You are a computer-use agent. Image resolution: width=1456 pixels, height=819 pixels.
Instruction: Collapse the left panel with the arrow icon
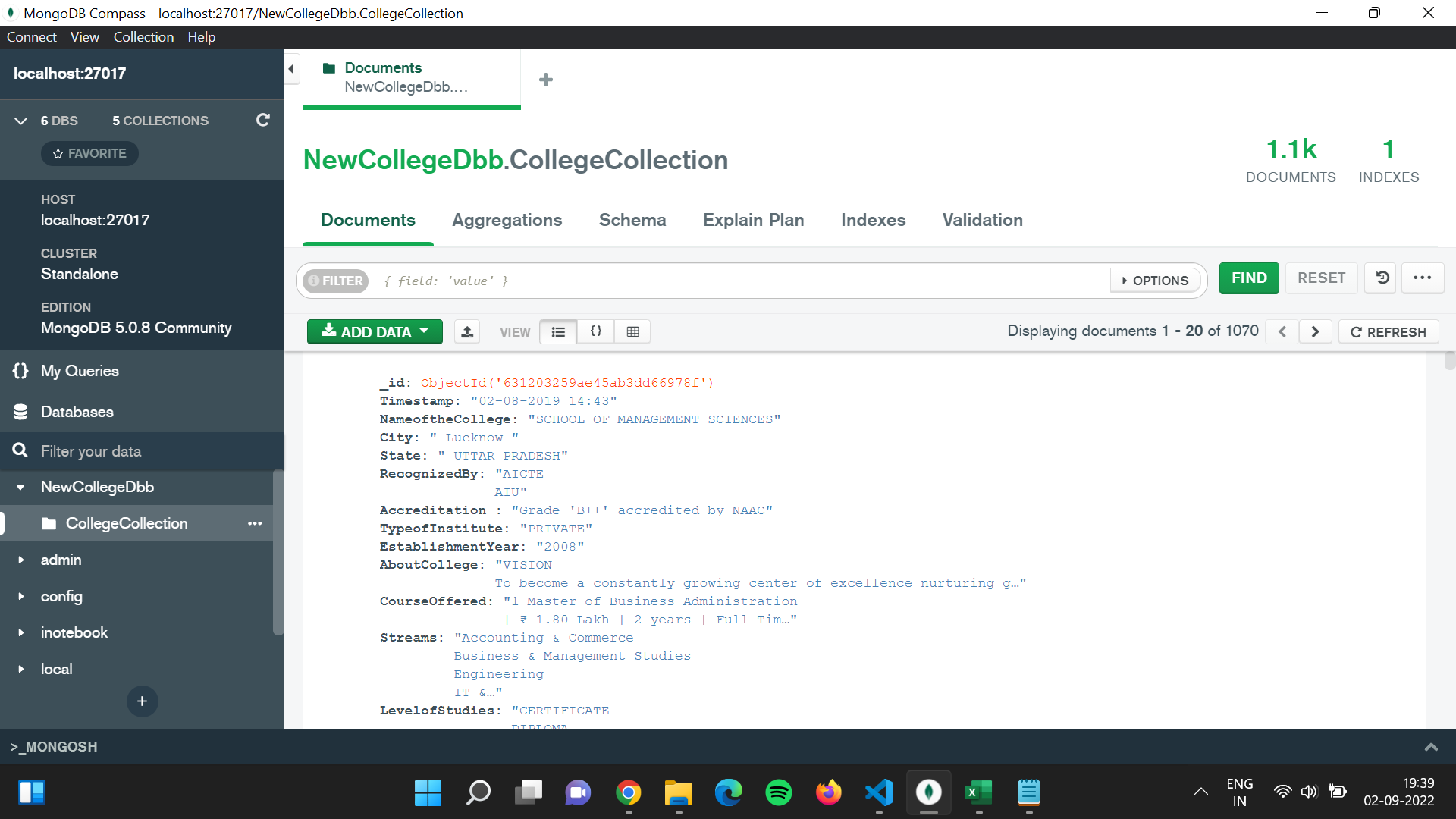(x=291, y=68)
